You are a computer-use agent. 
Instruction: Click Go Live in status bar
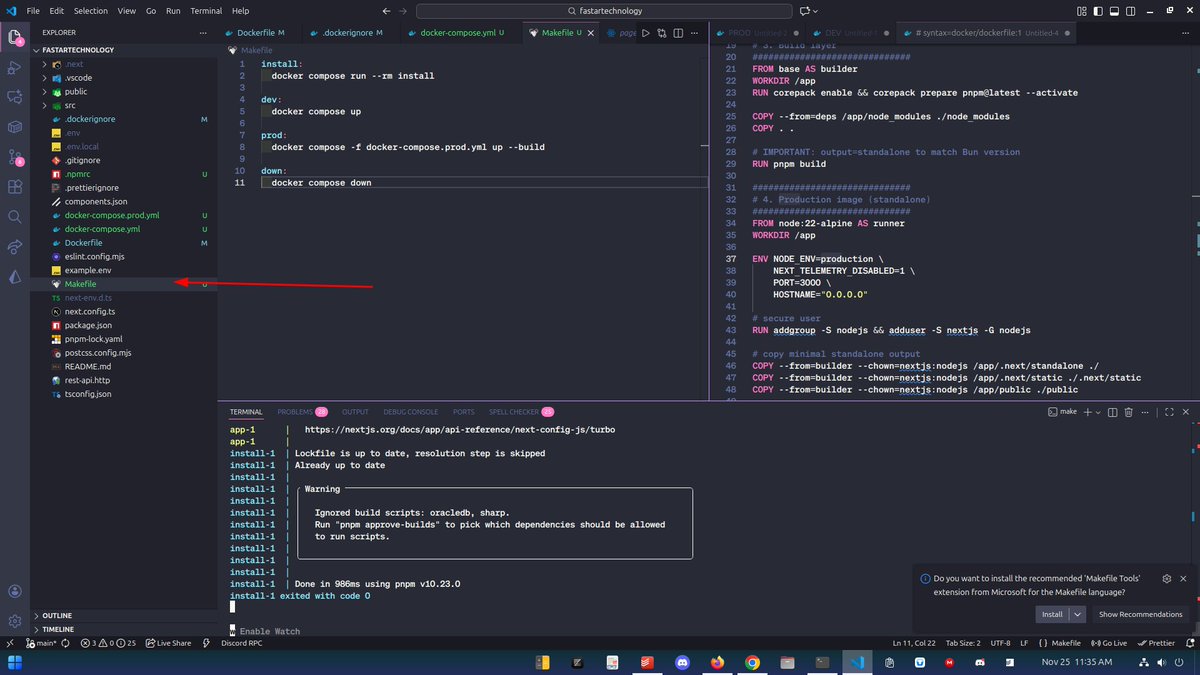1109,643
